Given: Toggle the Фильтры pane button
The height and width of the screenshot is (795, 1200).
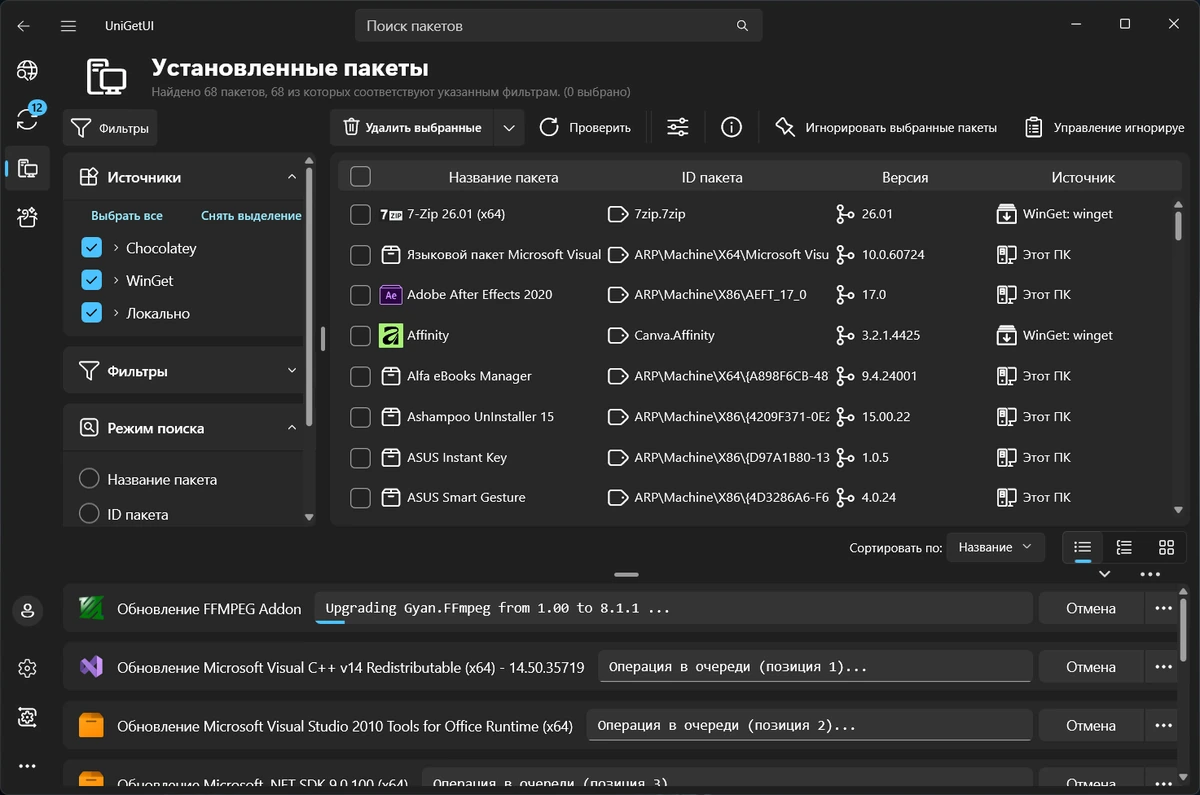Looking at the screenshot, I should (x=111, y=128).
